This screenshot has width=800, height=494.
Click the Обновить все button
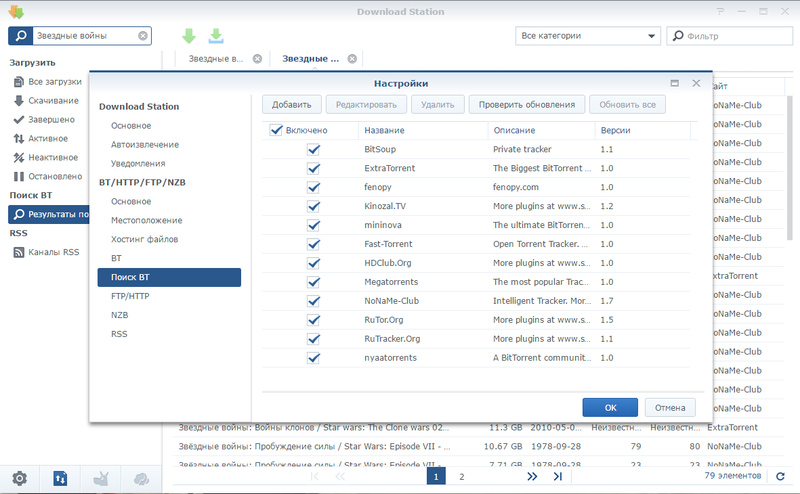pos(627,105)
